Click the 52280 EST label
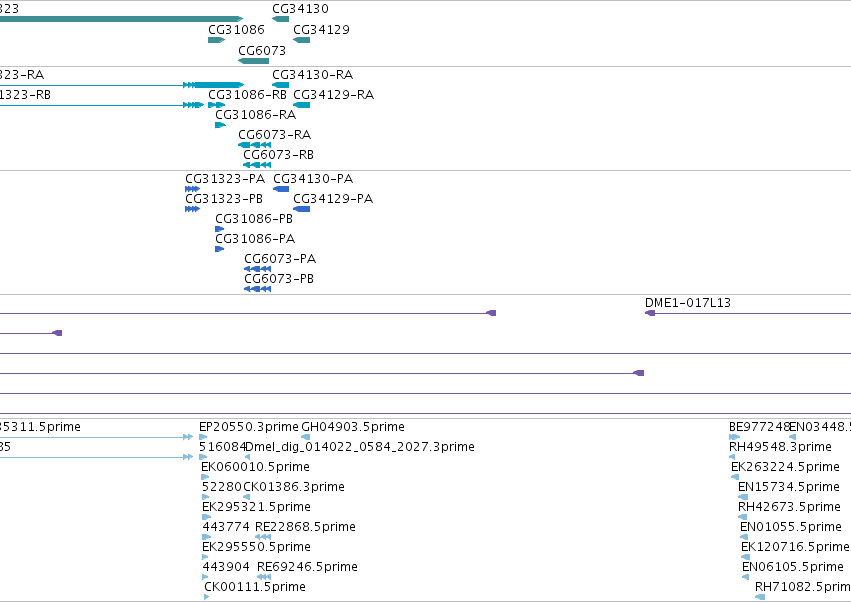The width and height of the screenshot is (851, 602). click(222, 487)
